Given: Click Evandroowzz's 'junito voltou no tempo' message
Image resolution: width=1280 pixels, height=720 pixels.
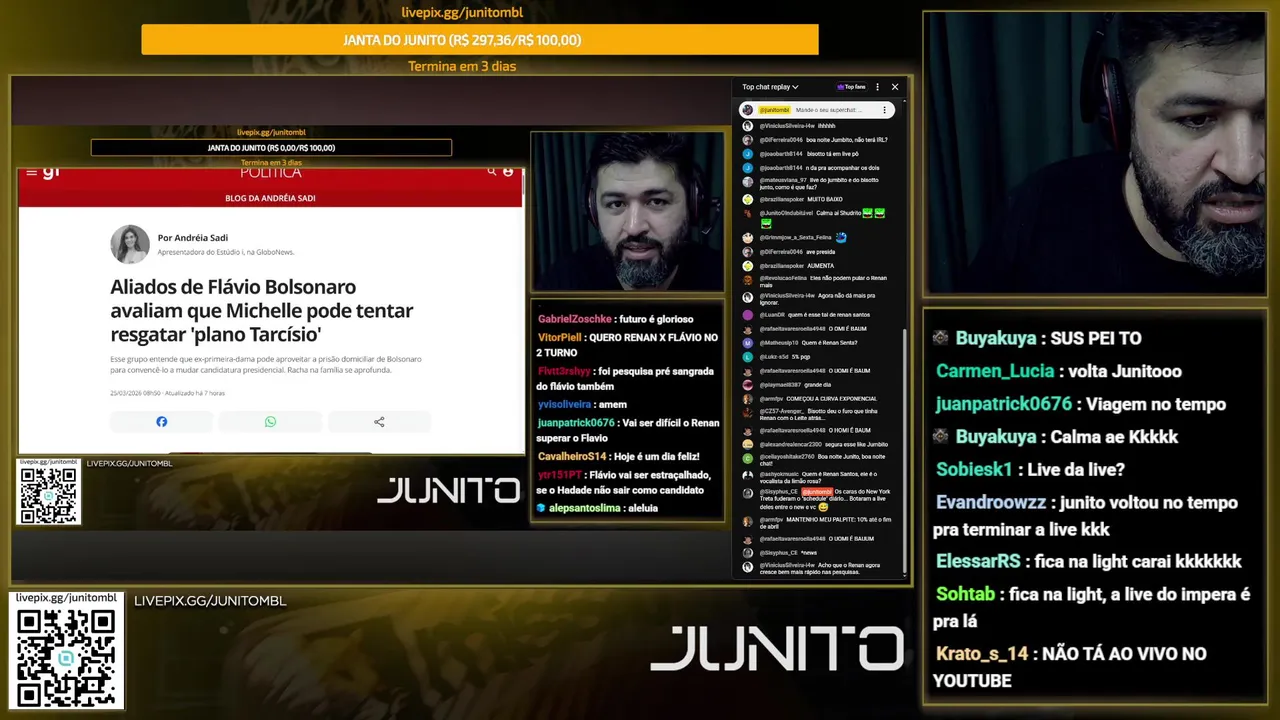Looking at the screenshot, I should click(1086, 516).
